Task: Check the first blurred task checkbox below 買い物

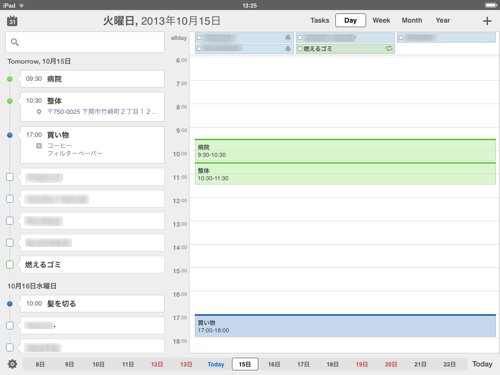Action: point(10,177)
